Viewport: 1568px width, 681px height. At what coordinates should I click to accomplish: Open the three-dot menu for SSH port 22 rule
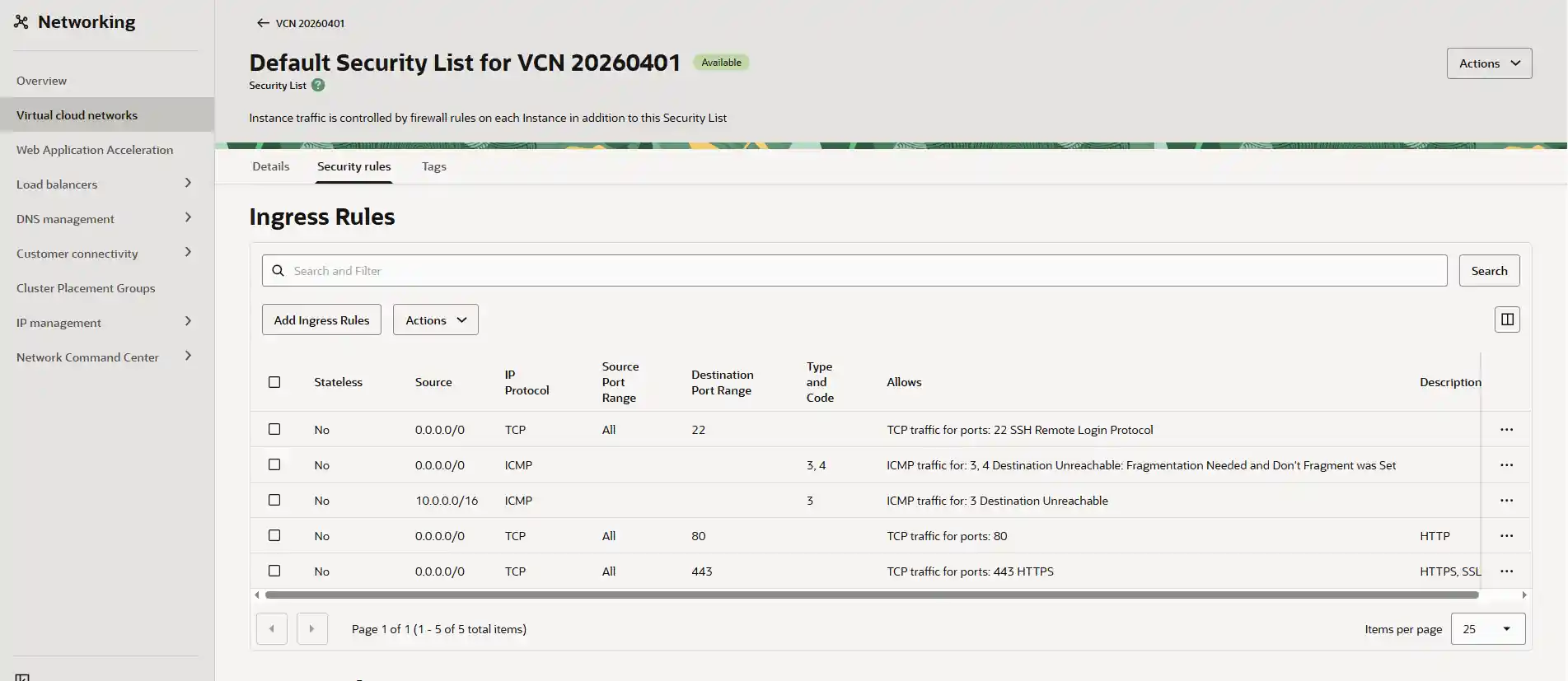1506,430
